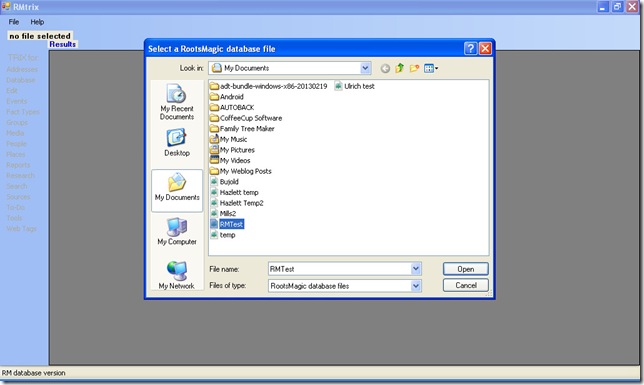The height and width of the screenshot is (385, 644).
Task: Expand the File name dropdown arrow
Action: click(416, 269)
